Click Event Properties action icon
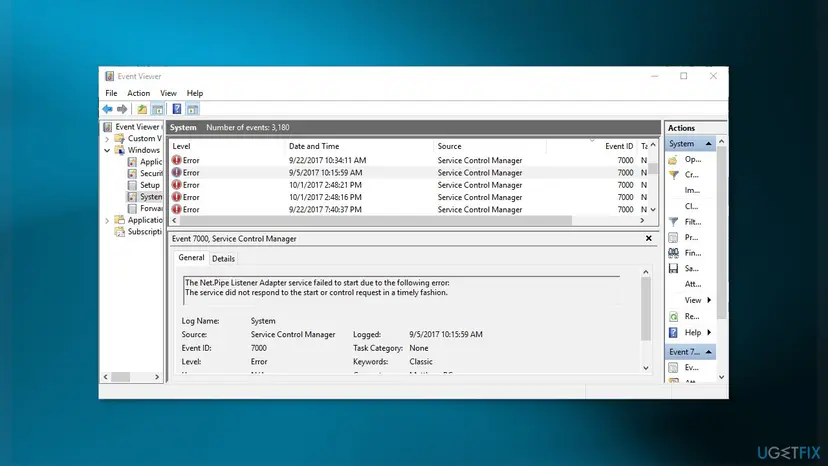Viewport: 828px width, 466px height. (673, 368)
